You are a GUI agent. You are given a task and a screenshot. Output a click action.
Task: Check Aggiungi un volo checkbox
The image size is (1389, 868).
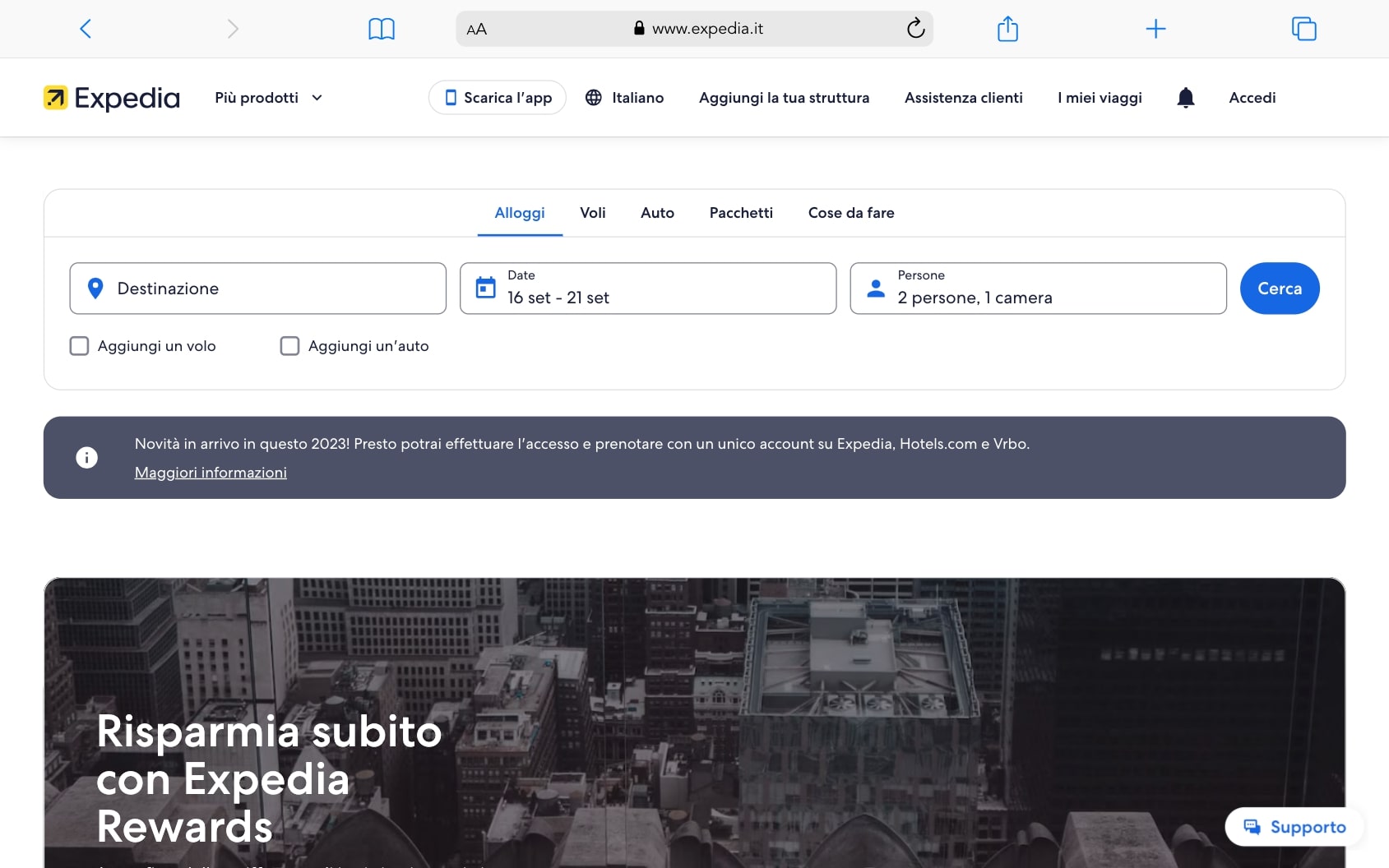pos(79,346)
